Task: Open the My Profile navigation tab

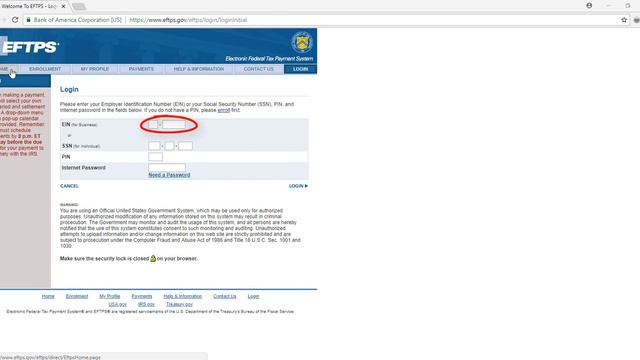Action: (95, 69)
